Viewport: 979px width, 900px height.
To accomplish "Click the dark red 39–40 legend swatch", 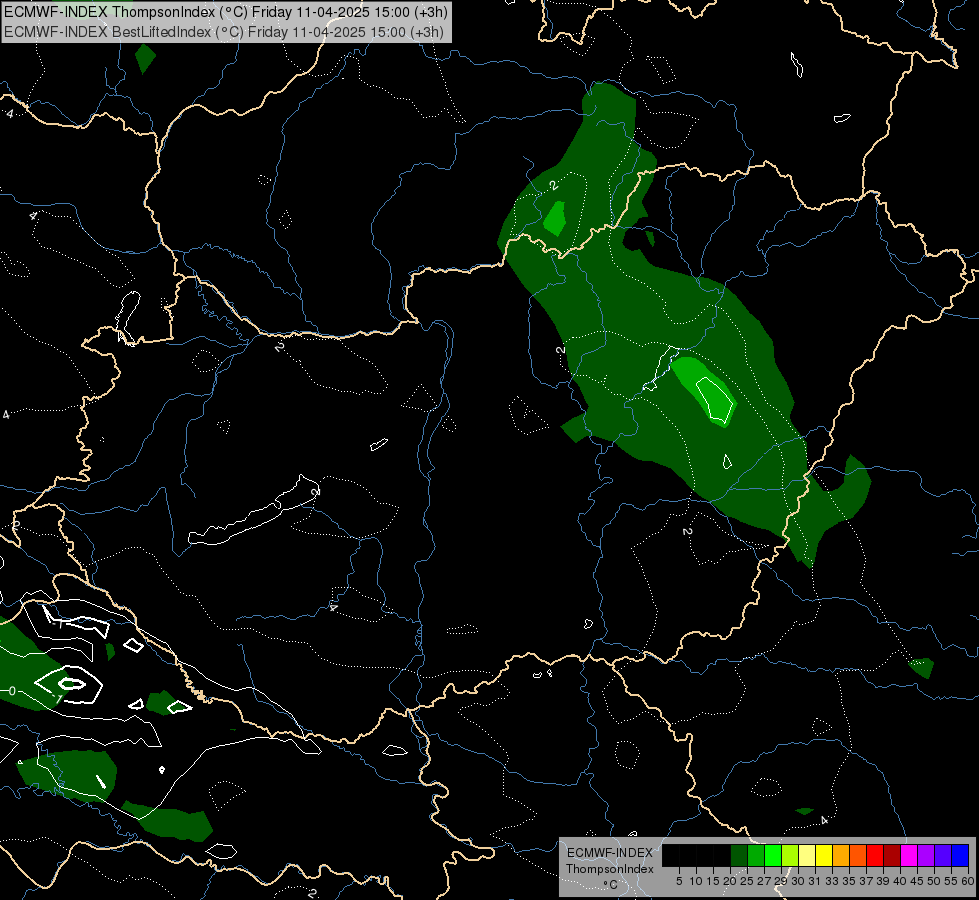I will (x=892, y=855).
